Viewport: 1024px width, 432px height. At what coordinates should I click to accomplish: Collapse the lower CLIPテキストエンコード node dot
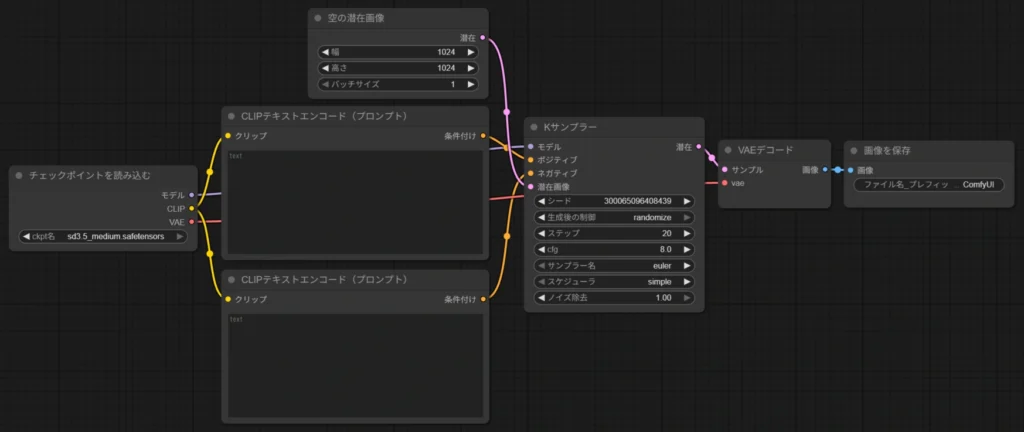click(x=231, y=279)
